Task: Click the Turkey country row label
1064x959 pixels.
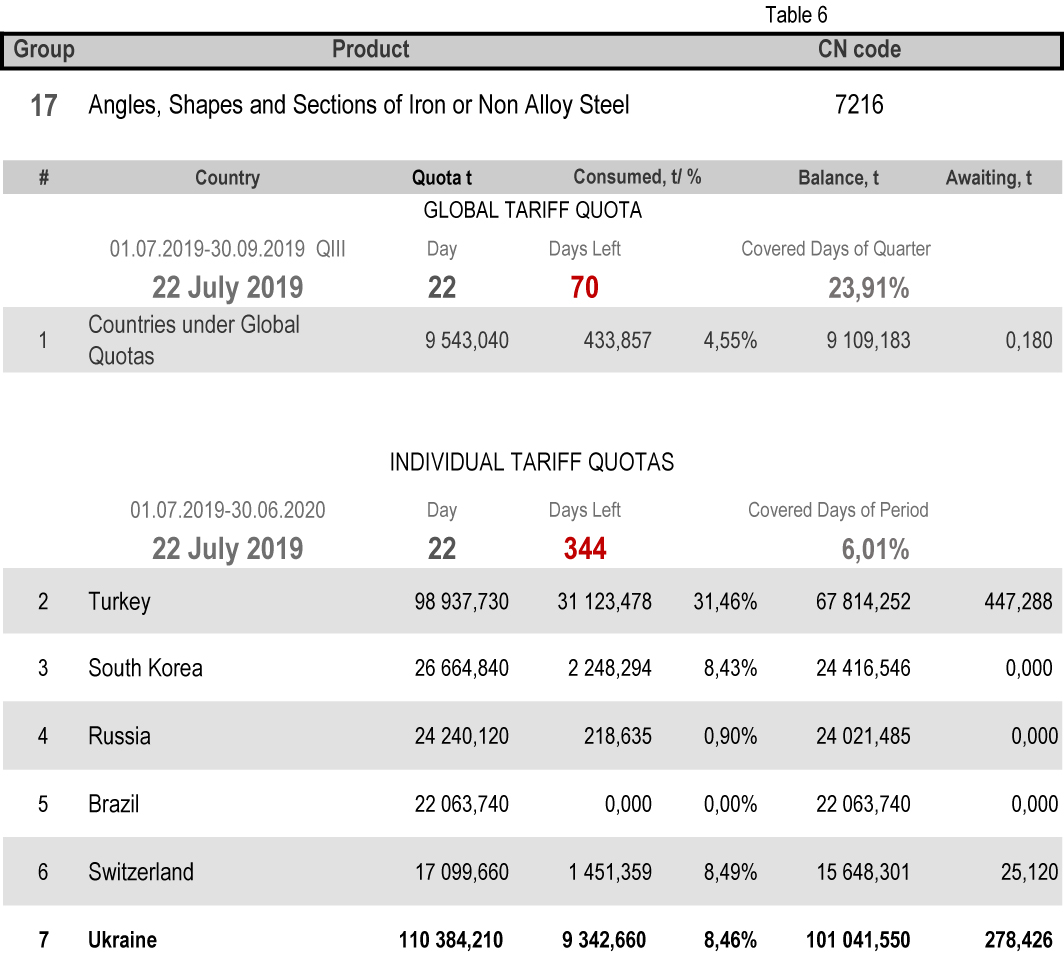Action: (x=119, y=601)
